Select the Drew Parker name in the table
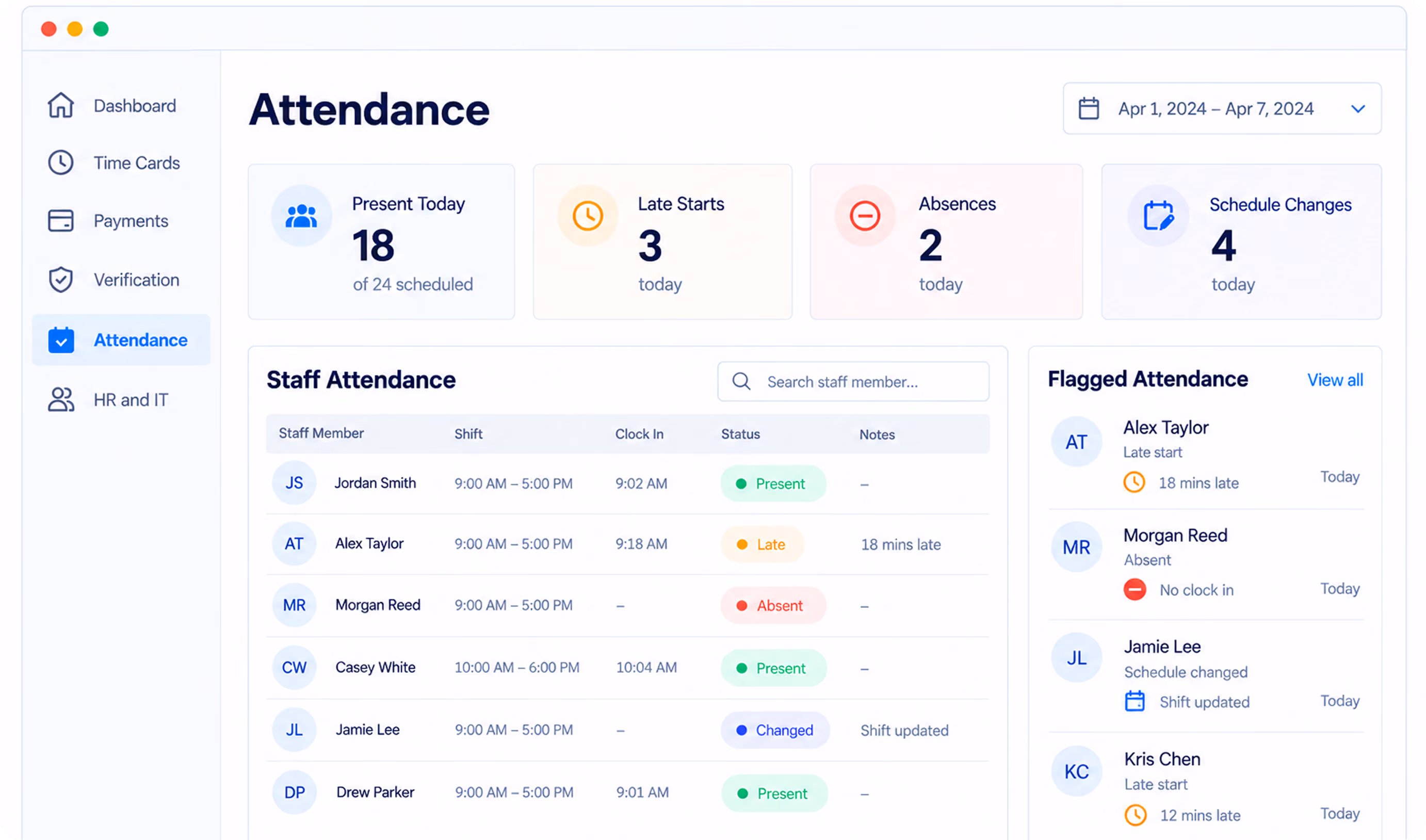This screenshot has height=840, width=1426. [x=375, y=792]
